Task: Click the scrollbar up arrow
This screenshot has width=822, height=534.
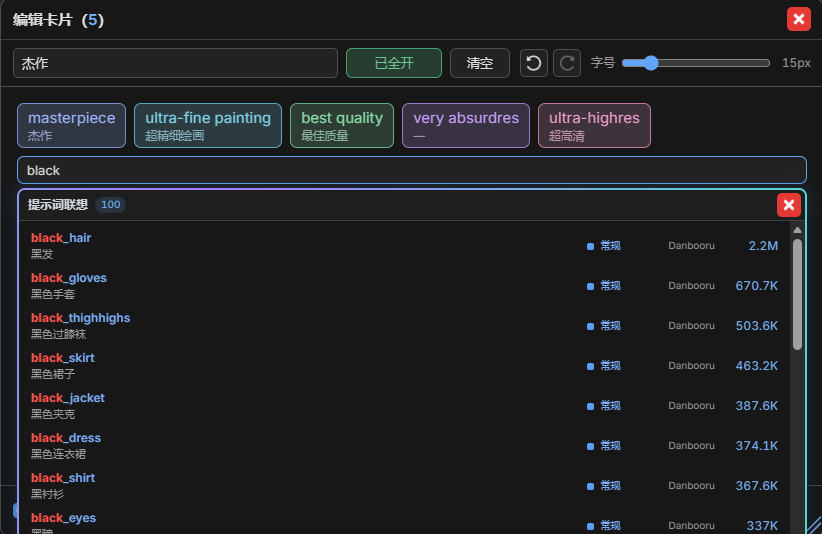Action: [x=797, y=230]
